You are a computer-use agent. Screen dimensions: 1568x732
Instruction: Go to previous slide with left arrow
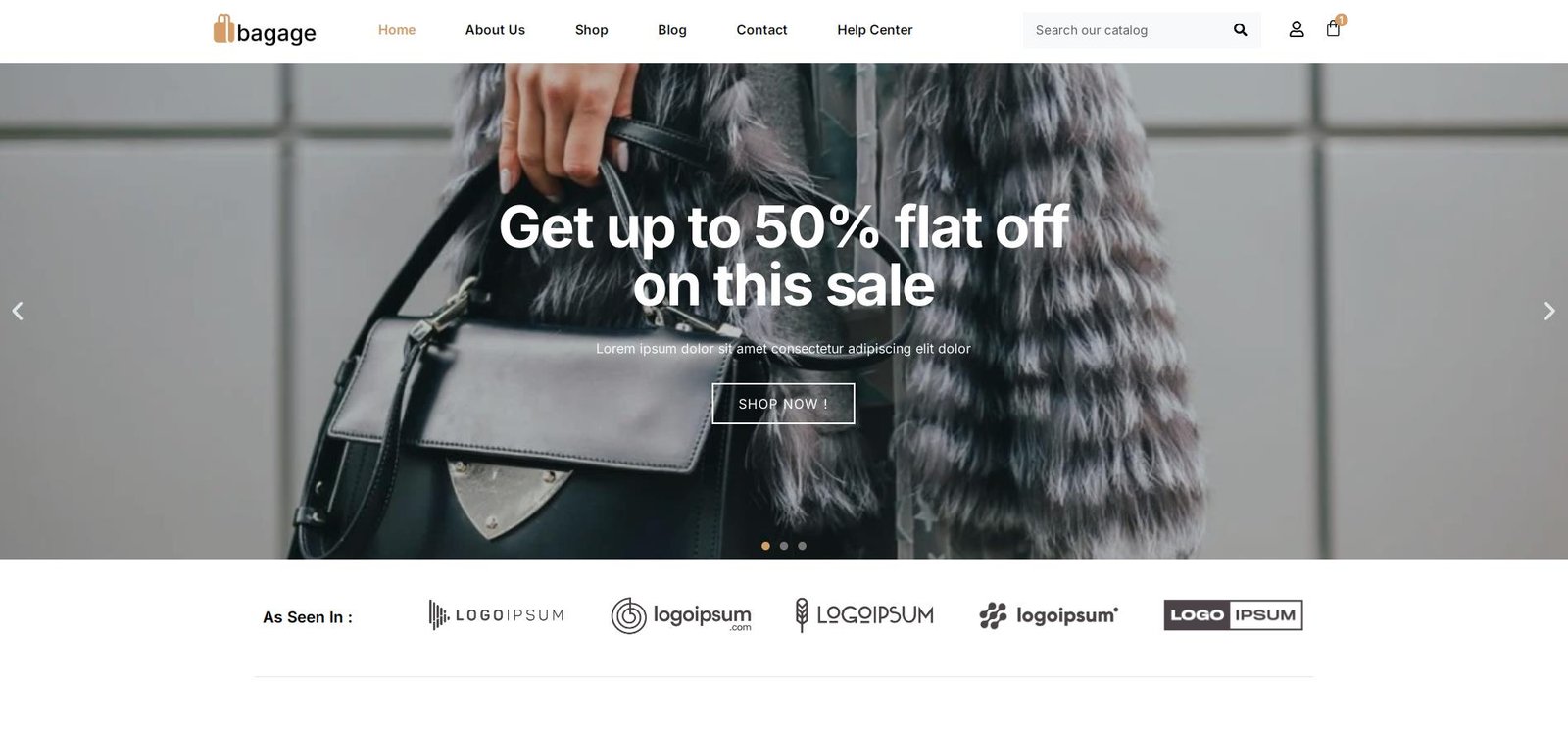point(18,311)
